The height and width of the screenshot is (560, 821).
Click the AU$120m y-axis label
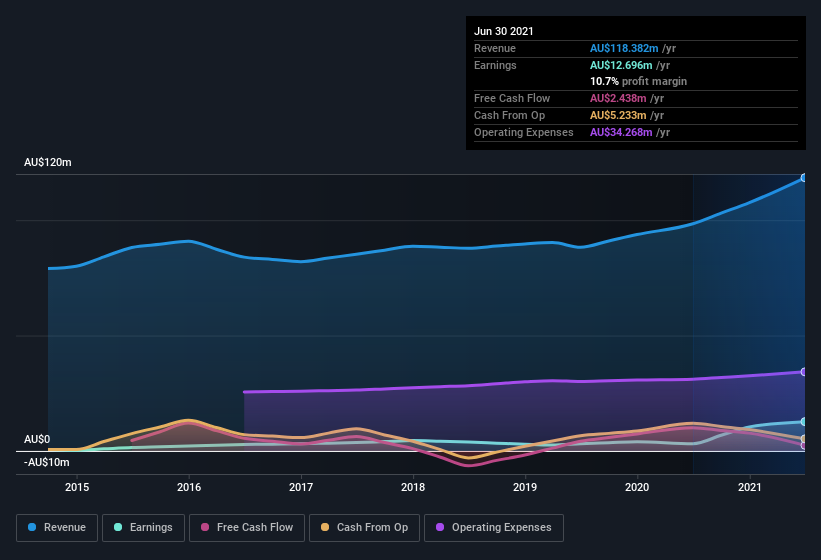point(48,162)
